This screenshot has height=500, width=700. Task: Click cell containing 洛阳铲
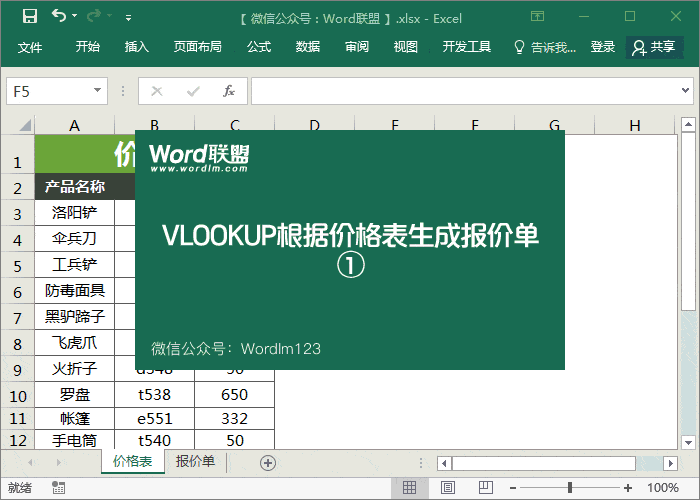point(75,212)
